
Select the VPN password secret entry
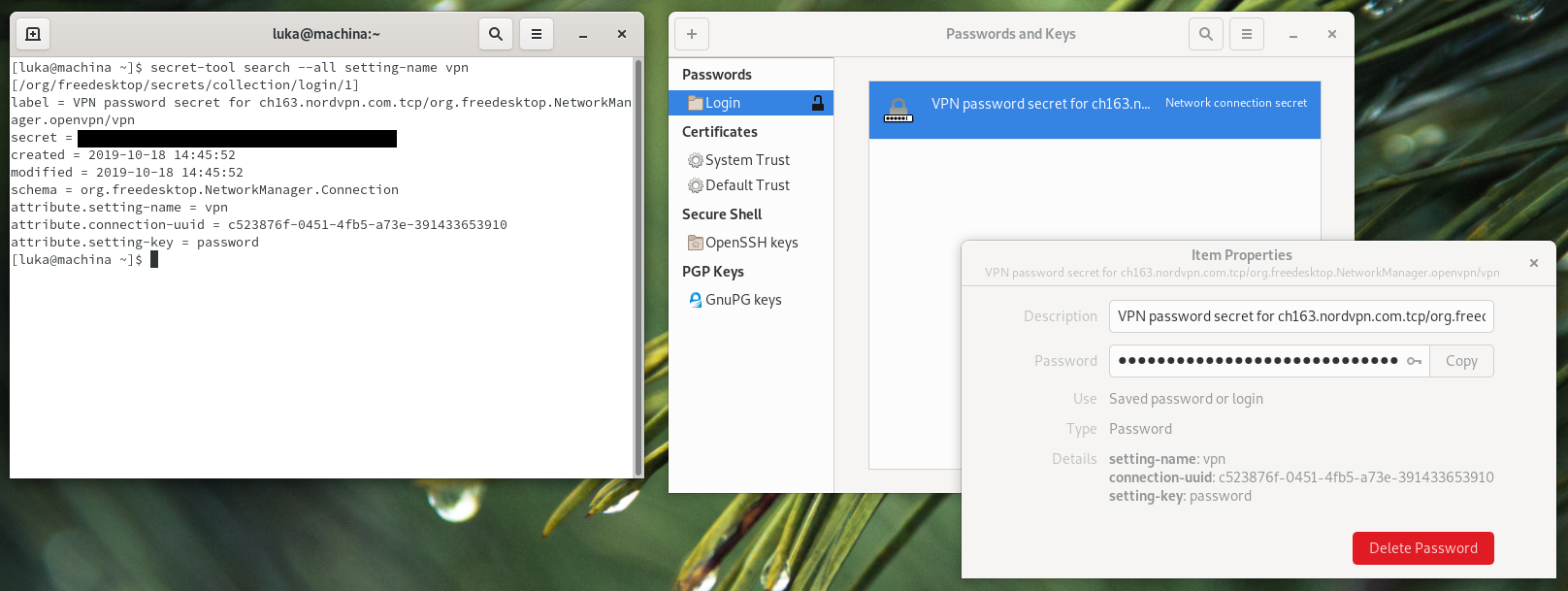tap(1094, 110)
